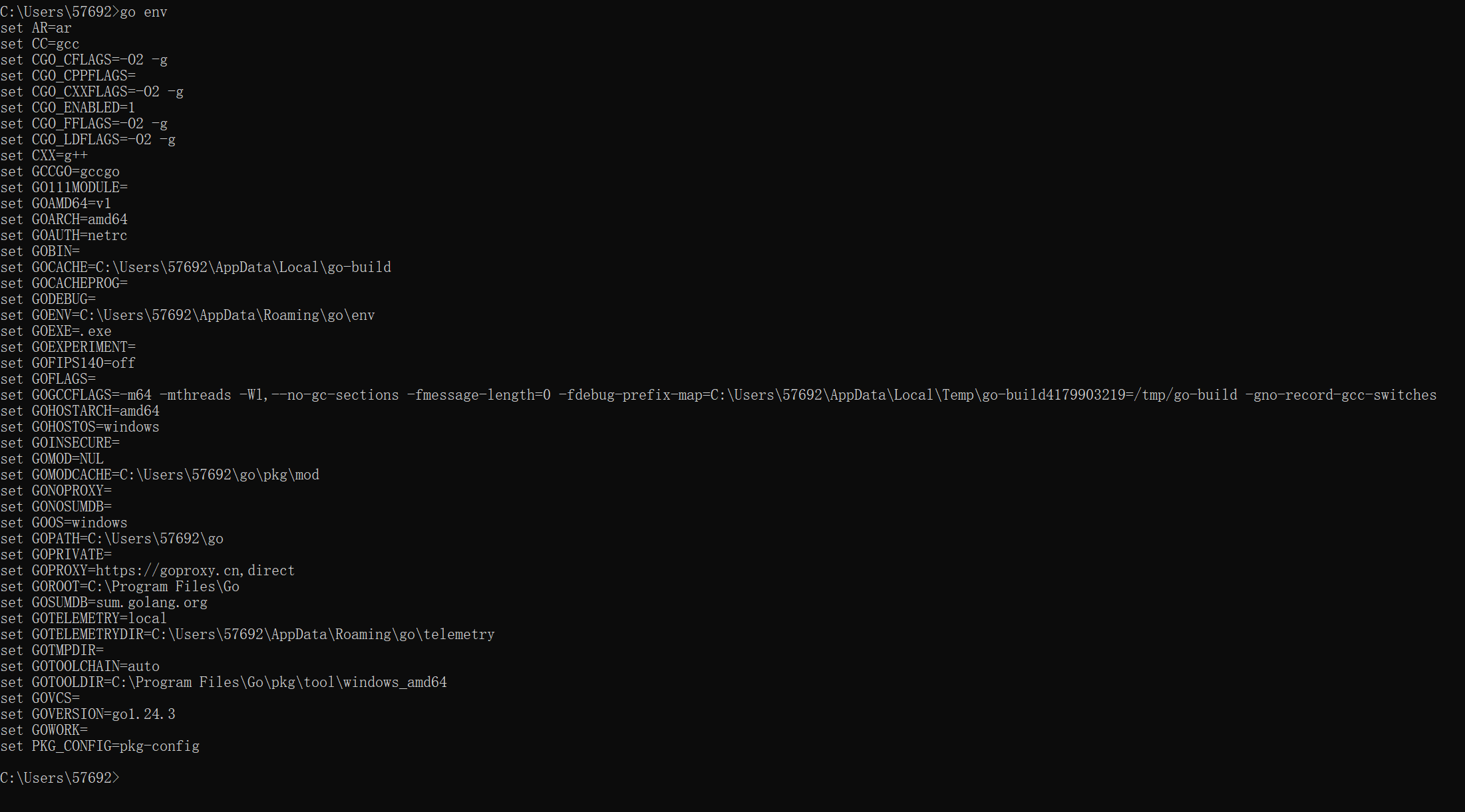Click the GOPROXY goproxy.cn URL line

[x=147, y=571]
